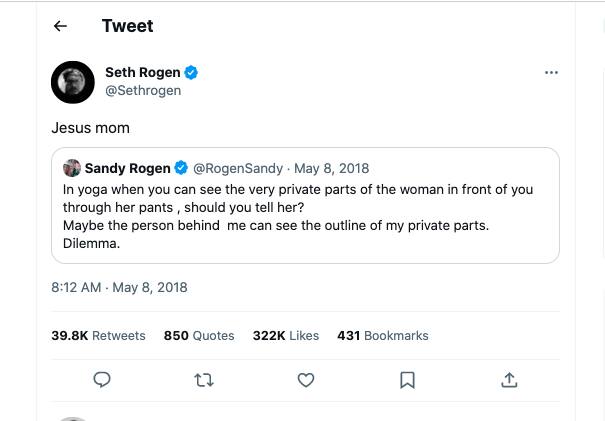Bookmark the tweet with the bookmark icon
The height and width of the screenshot is (421, 605).
tap(407, 380)
